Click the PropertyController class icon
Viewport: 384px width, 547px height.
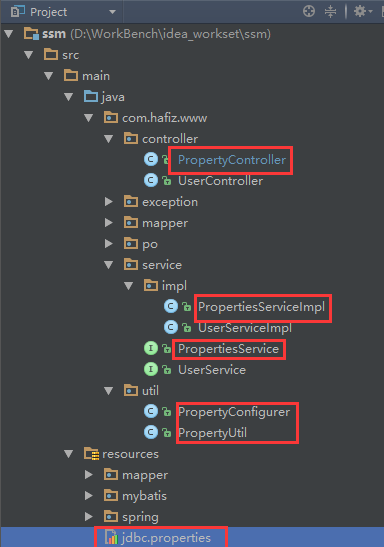(x=151, y=159)
